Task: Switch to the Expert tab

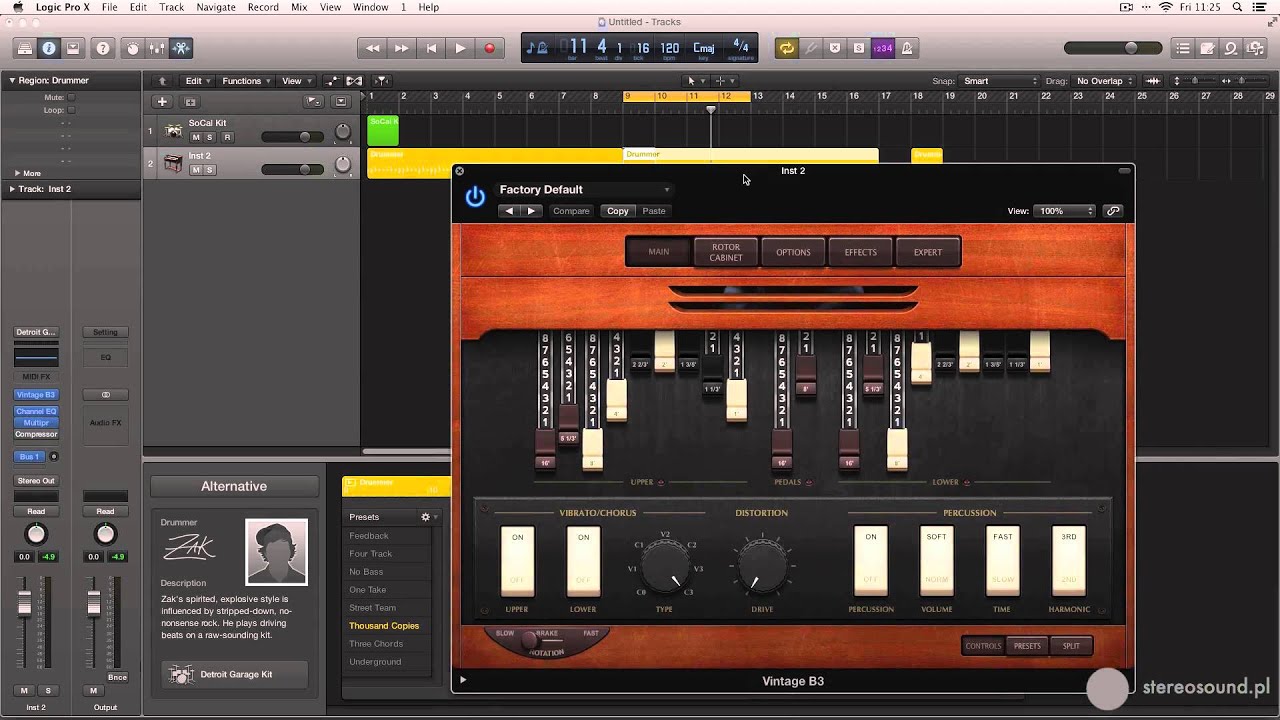Action: tap(928, 252)
